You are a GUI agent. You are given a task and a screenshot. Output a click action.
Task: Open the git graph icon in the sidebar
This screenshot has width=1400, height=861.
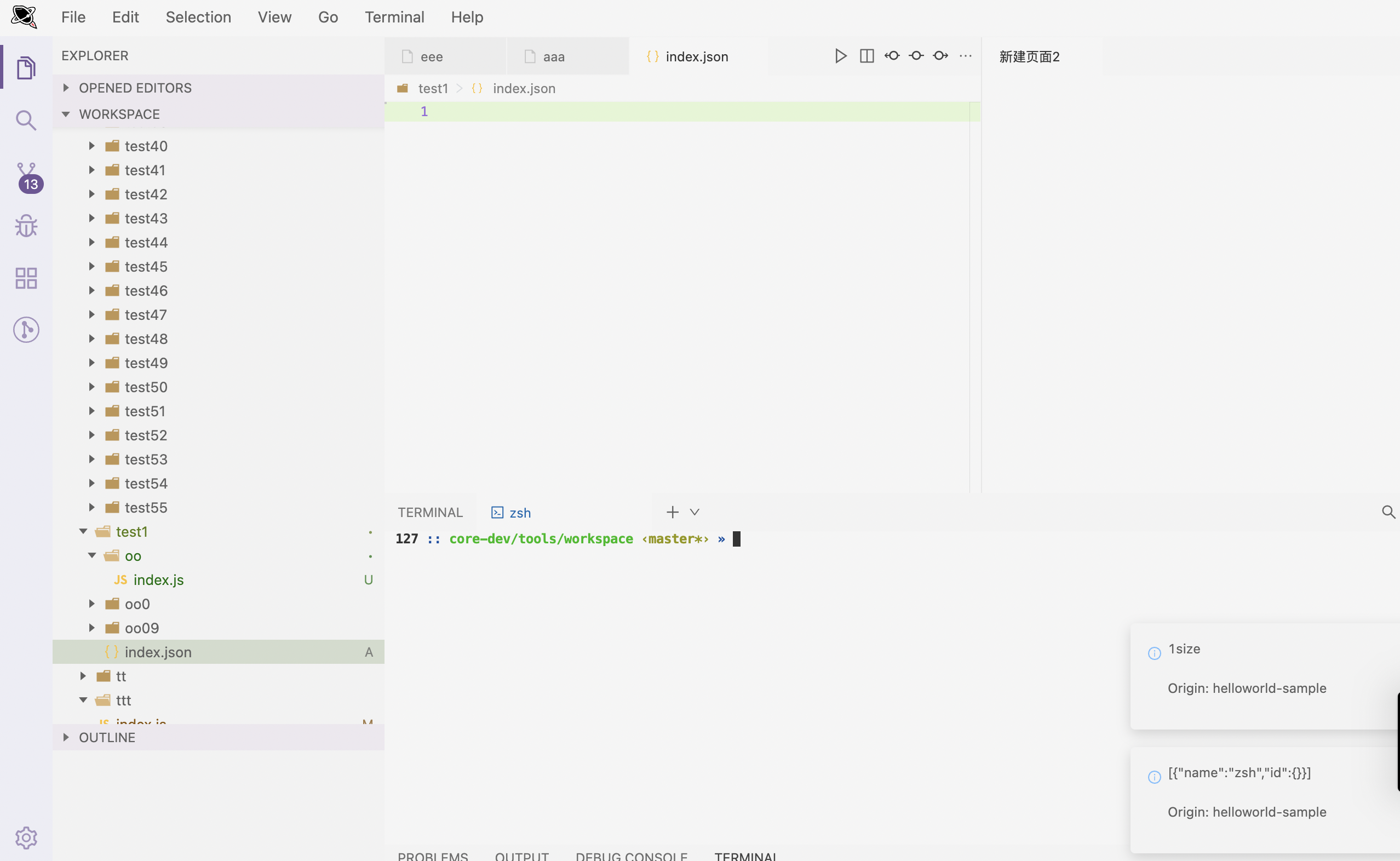click(x=26, y=329)
